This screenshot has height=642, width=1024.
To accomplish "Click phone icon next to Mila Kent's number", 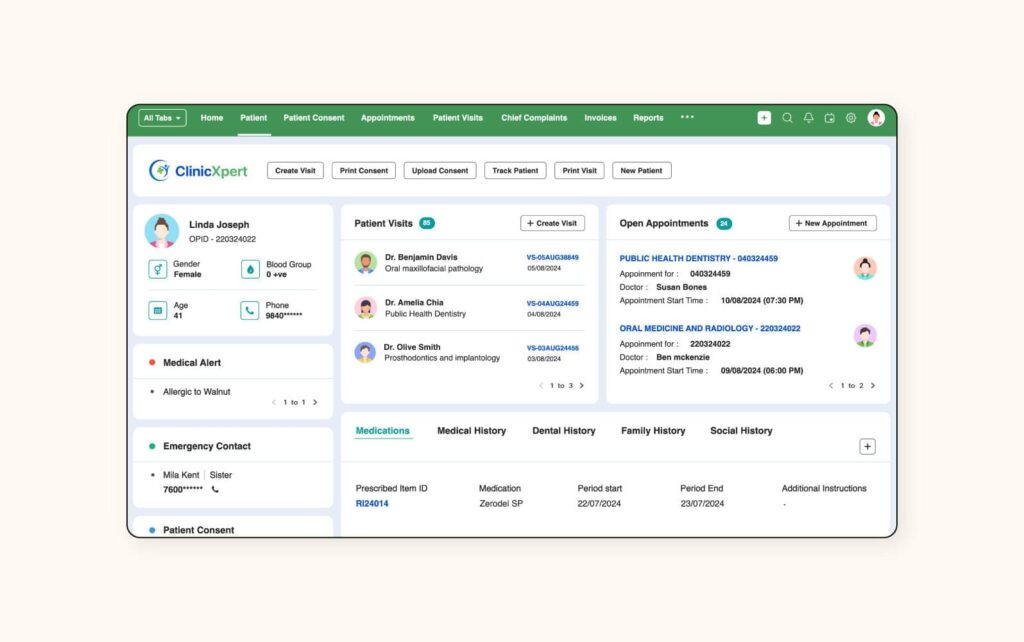I will [x=215, y=489].
